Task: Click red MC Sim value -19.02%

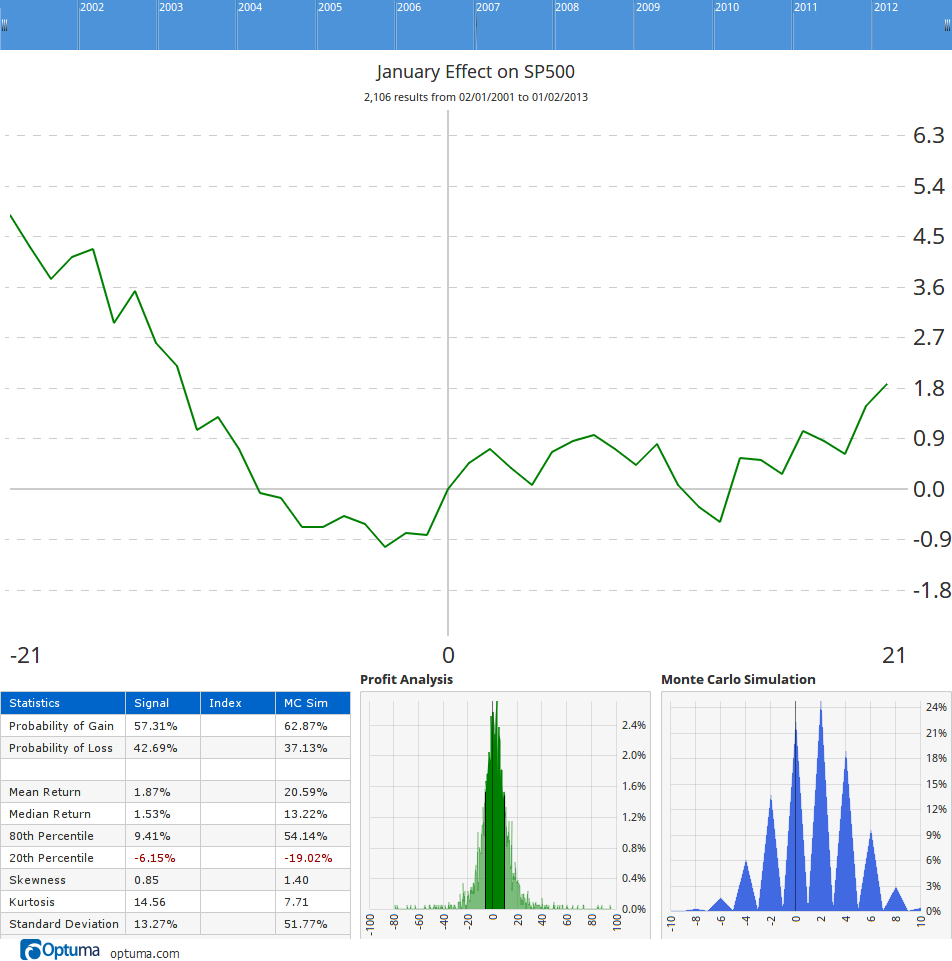Action: pos(308,858)
